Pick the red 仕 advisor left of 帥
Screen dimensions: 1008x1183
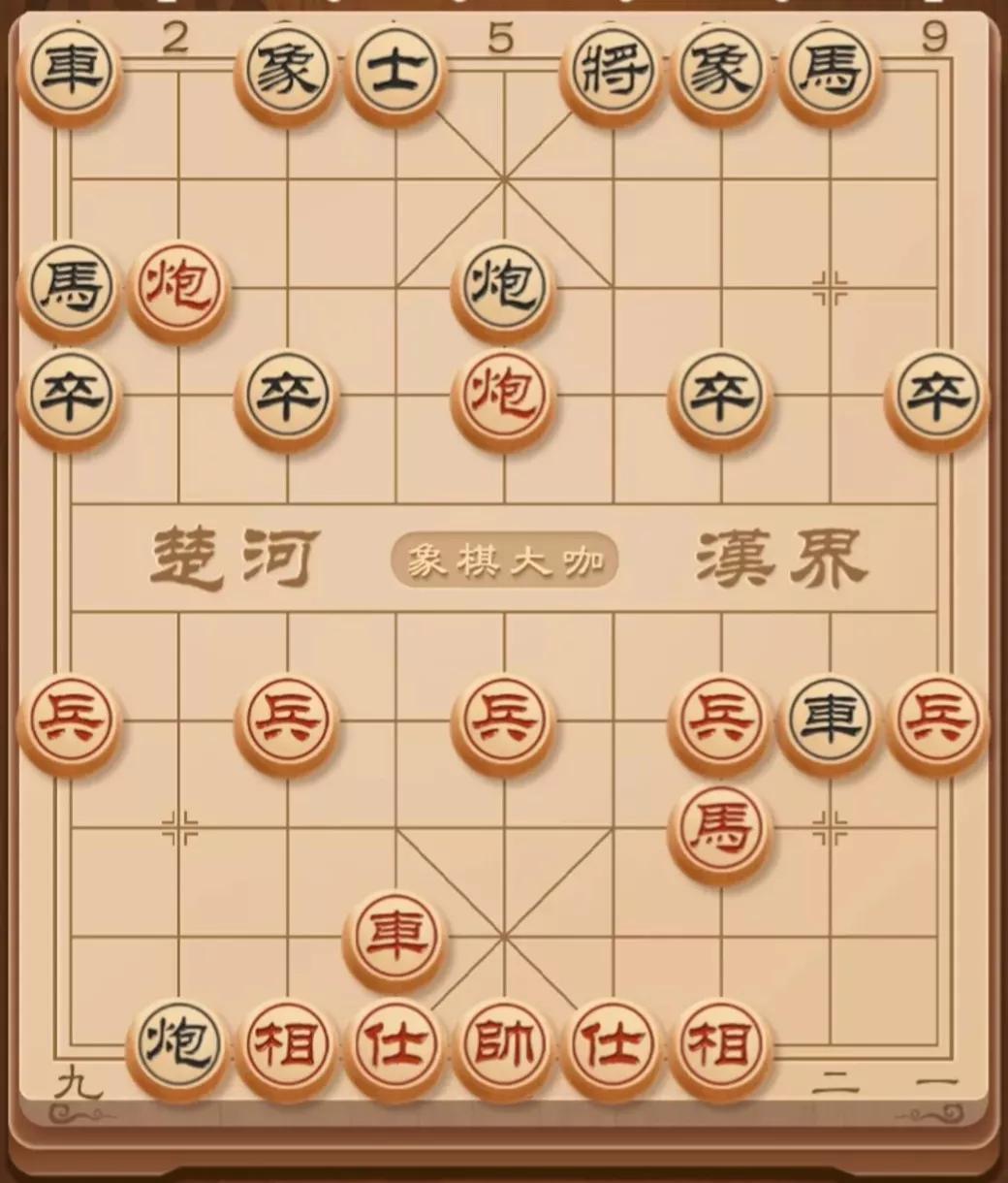click(394, 1046)
